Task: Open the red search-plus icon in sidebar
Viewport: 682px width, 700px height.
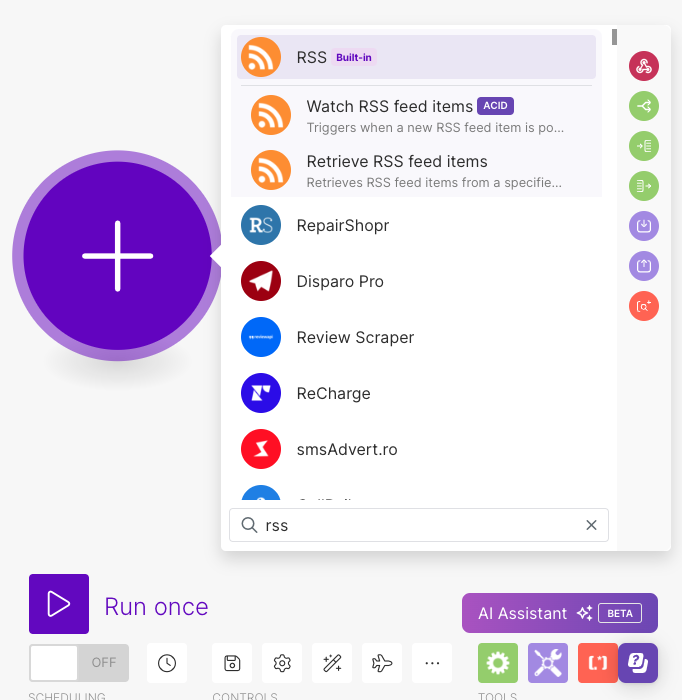Action: point(644,306)
